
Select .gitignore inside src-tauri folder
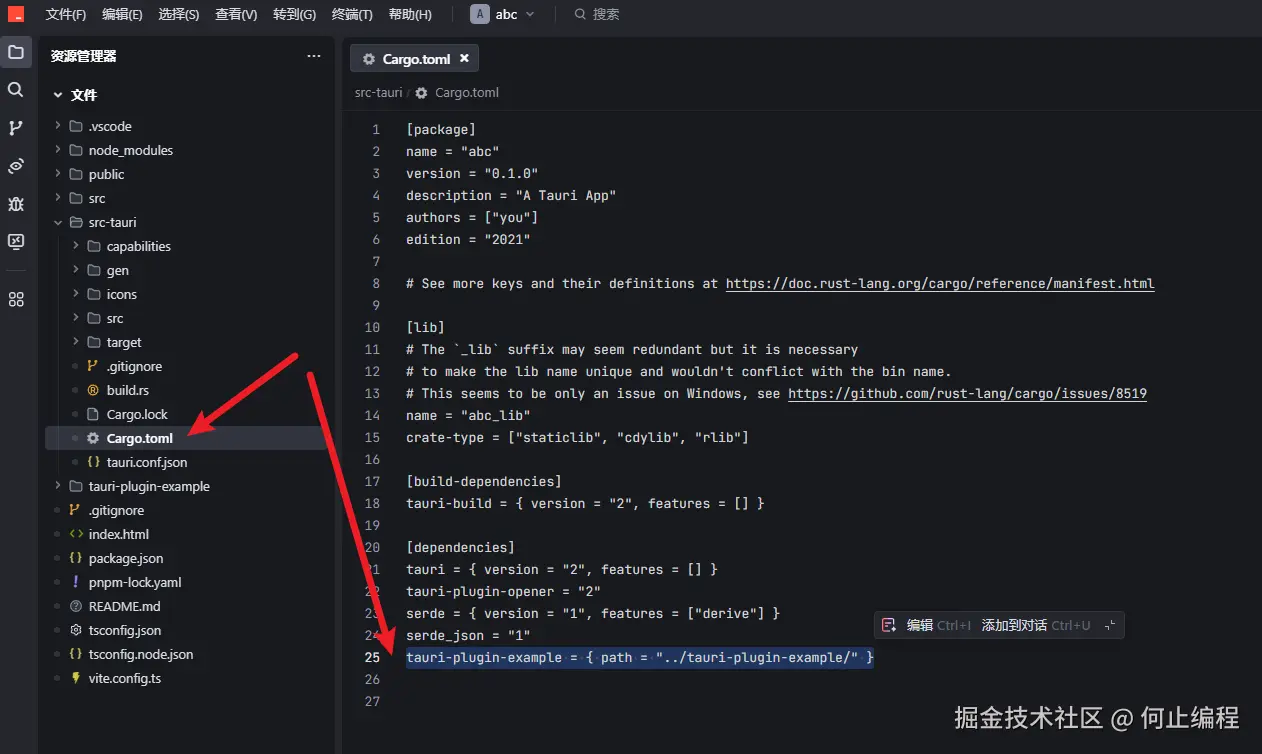134,366
